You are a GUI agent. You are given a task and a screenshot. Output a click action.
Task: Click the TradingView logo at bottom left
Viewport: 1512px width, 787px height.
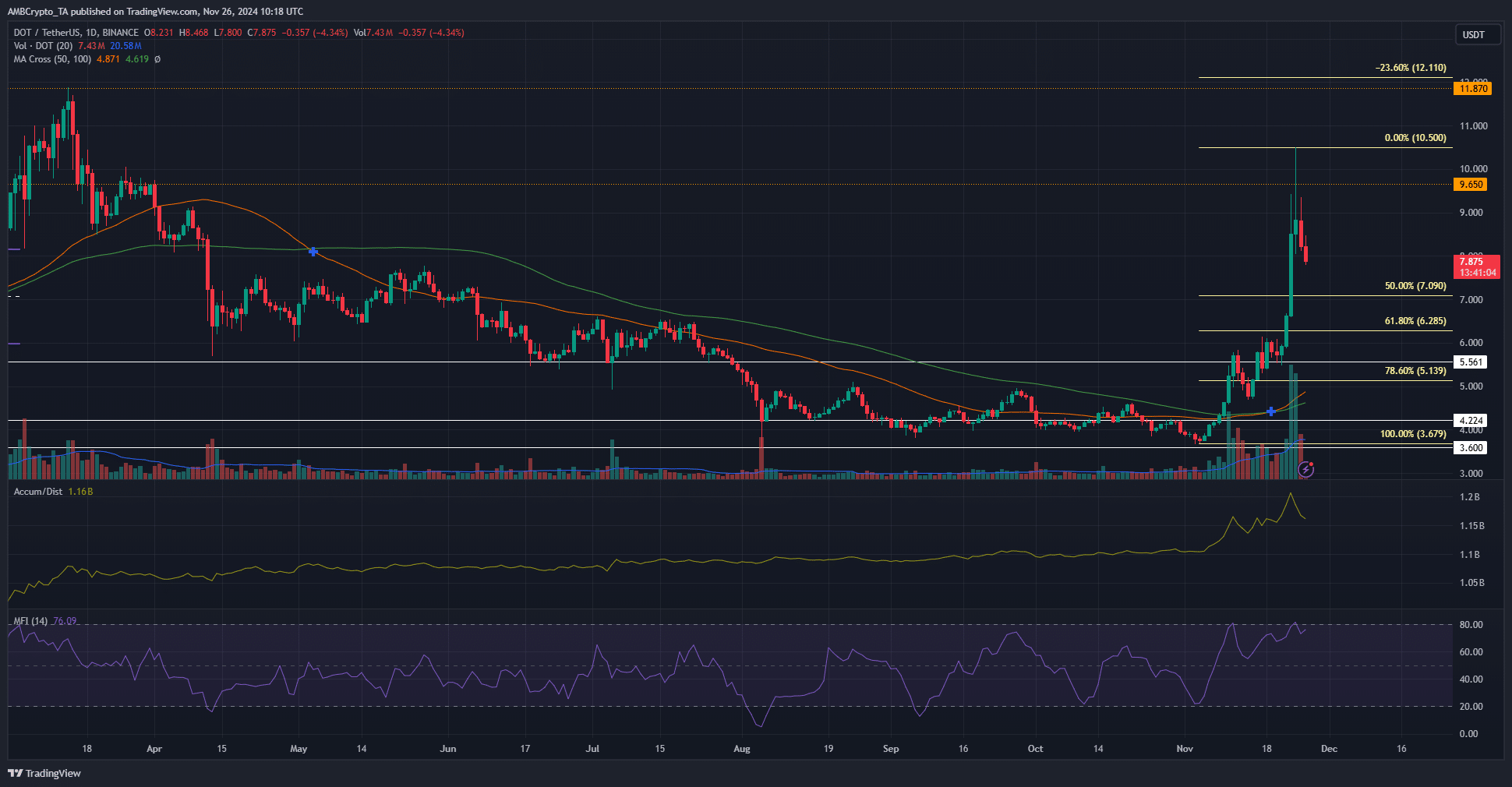click(44, 773)
